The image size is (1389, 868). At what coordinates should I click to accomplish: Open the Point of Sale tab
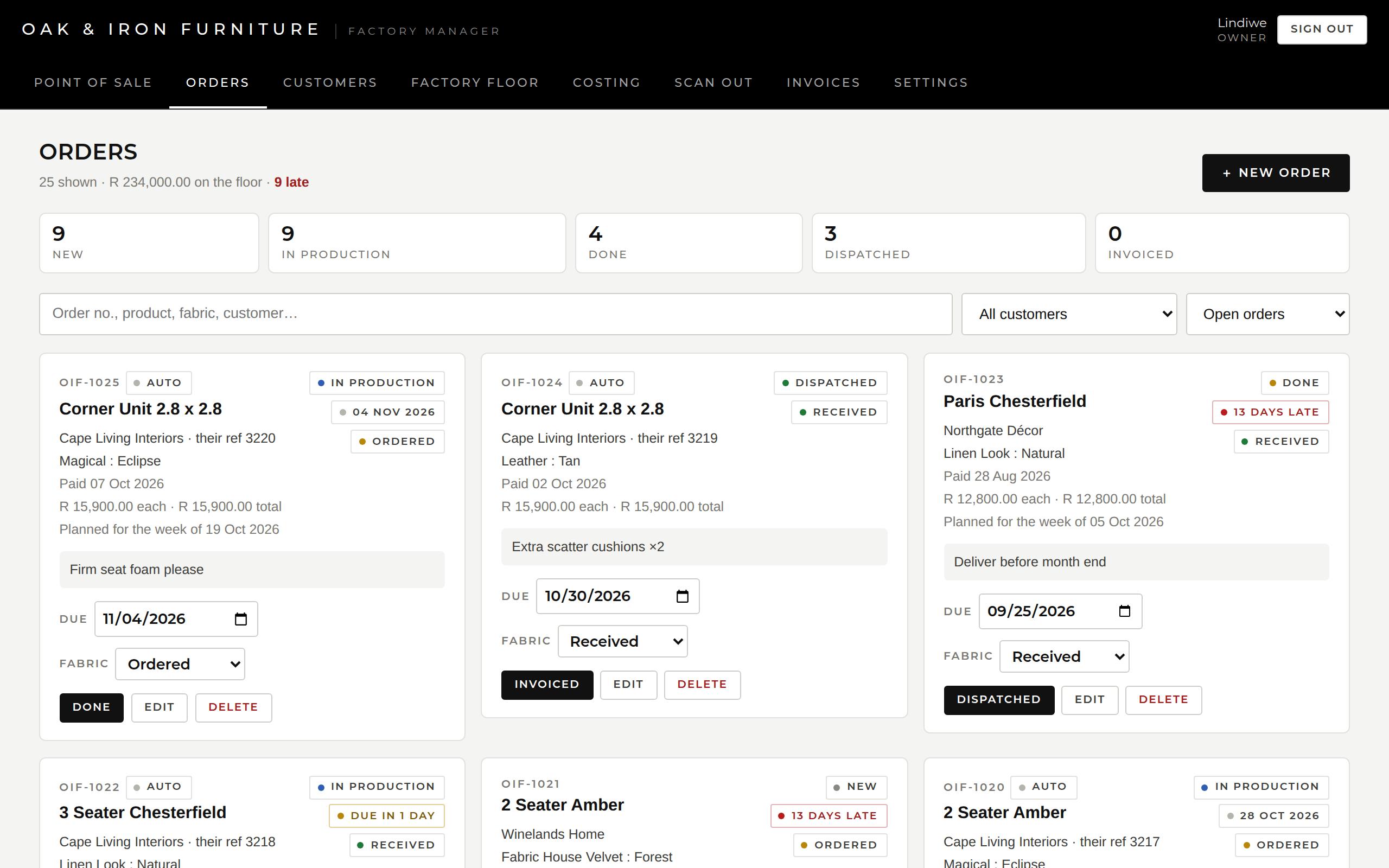click(93, 82)
